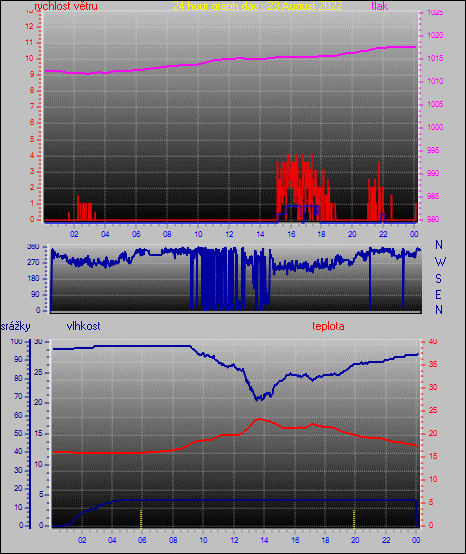The image size is (466, 554).
Task: Click the '06' hour label under temperature graph
Action: pyautogui.click(x=142, y=540)
